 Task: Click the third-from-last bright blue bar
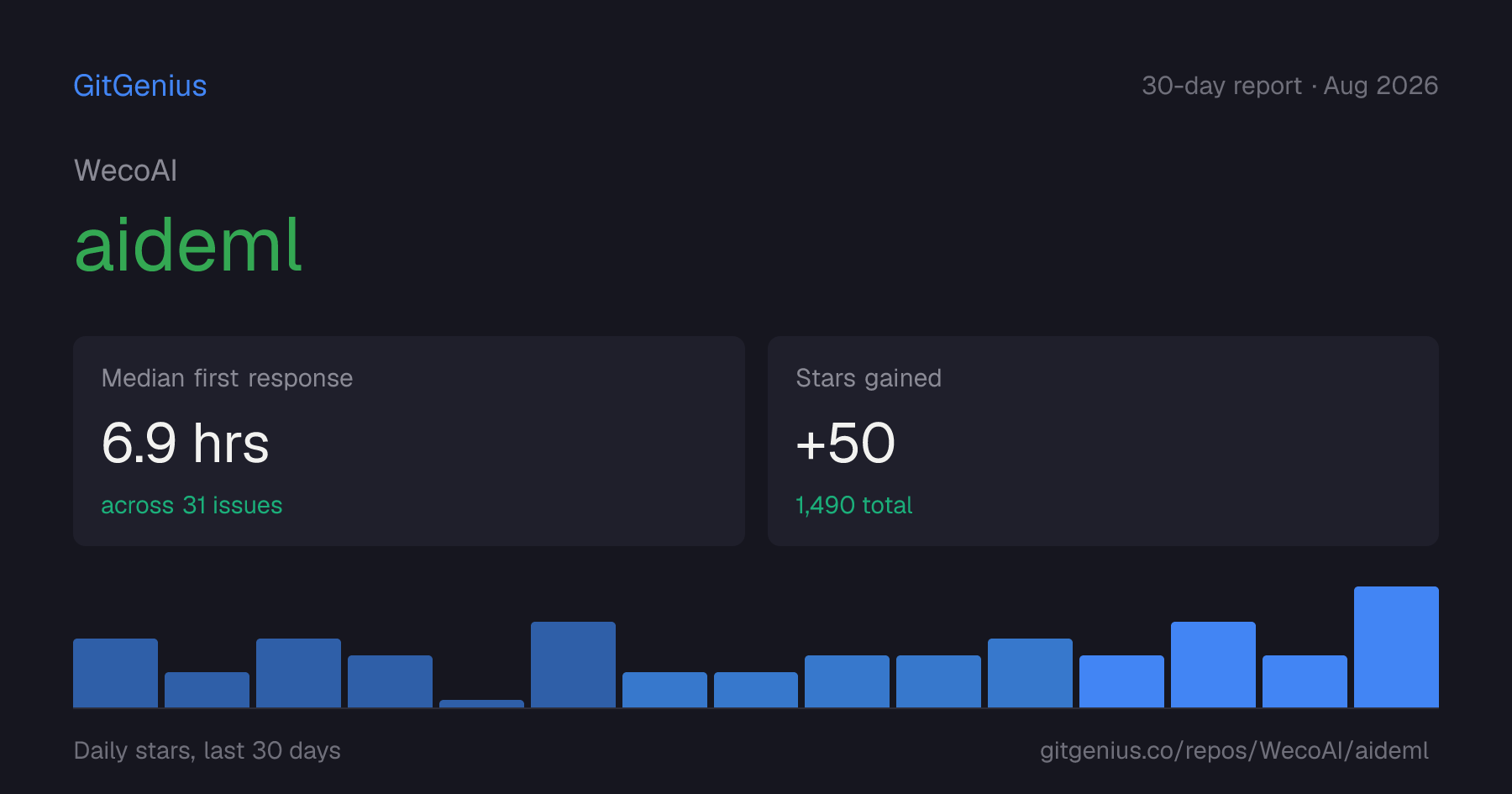tap(1213, 665)
